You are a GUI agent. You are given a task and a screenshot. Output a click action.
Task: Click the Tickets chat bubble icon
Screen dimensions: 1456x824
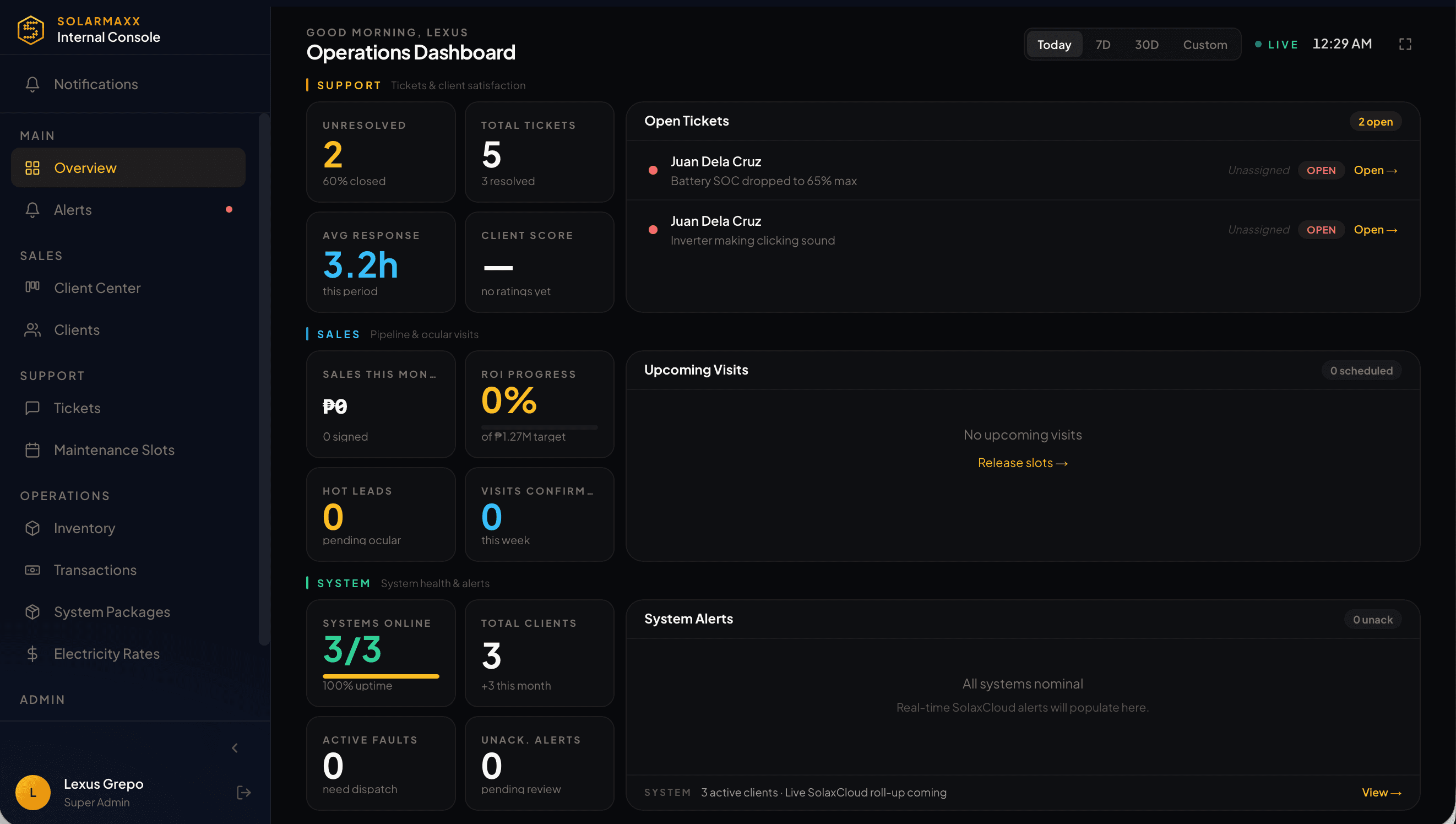pos(32,408)
